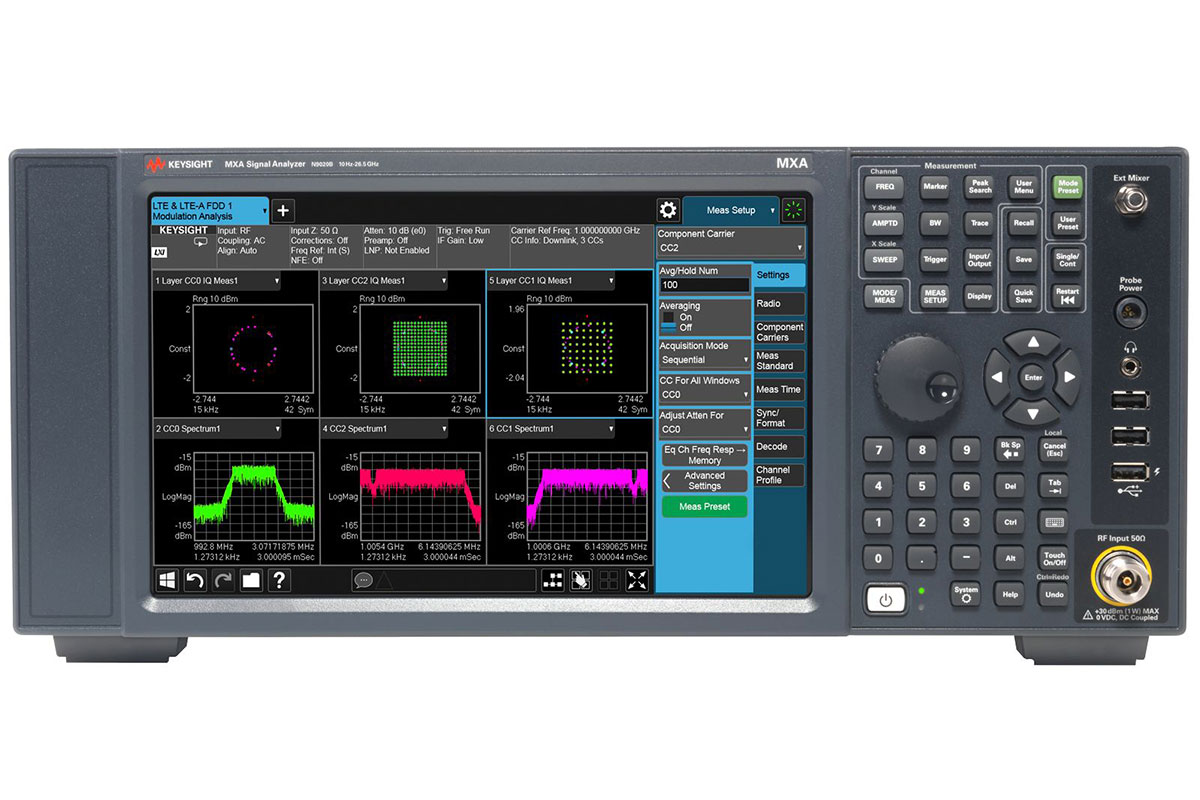
Task: Hit the AMPTD Y Scale key
Action: (884, 223)
